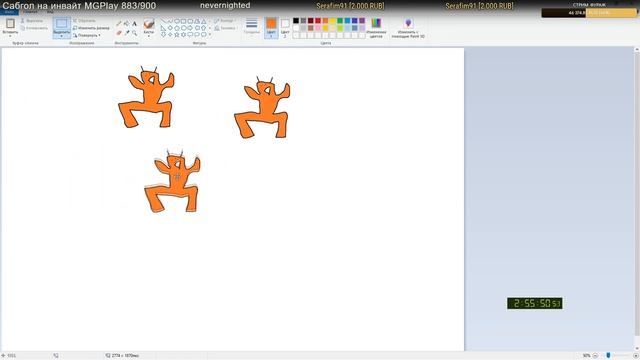Select the Eraser tool
This screenshot has width=640, height=360.
(119, 33)
